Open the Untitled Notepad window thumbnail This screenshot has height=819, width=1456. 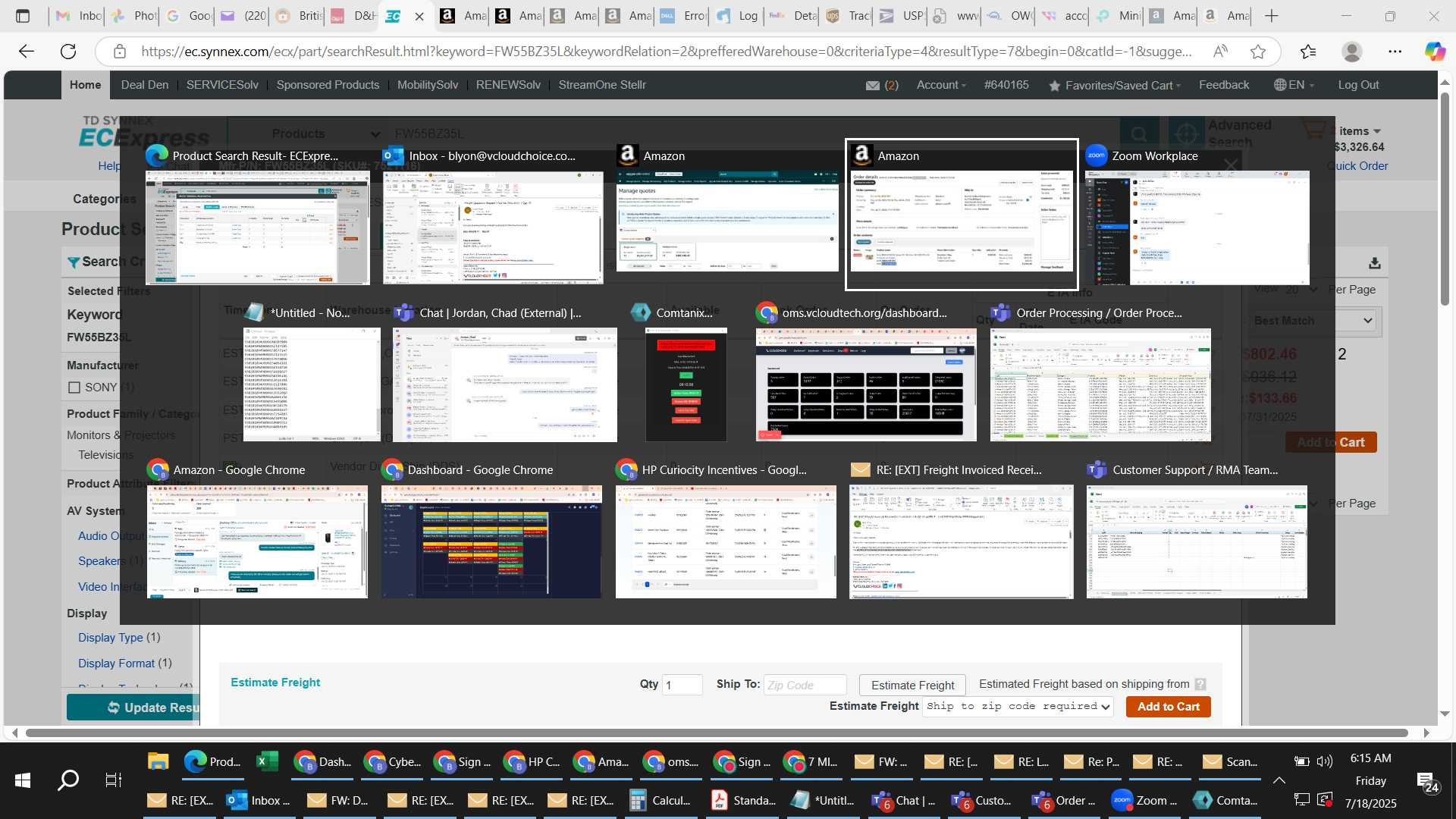[x=312, y=384]
